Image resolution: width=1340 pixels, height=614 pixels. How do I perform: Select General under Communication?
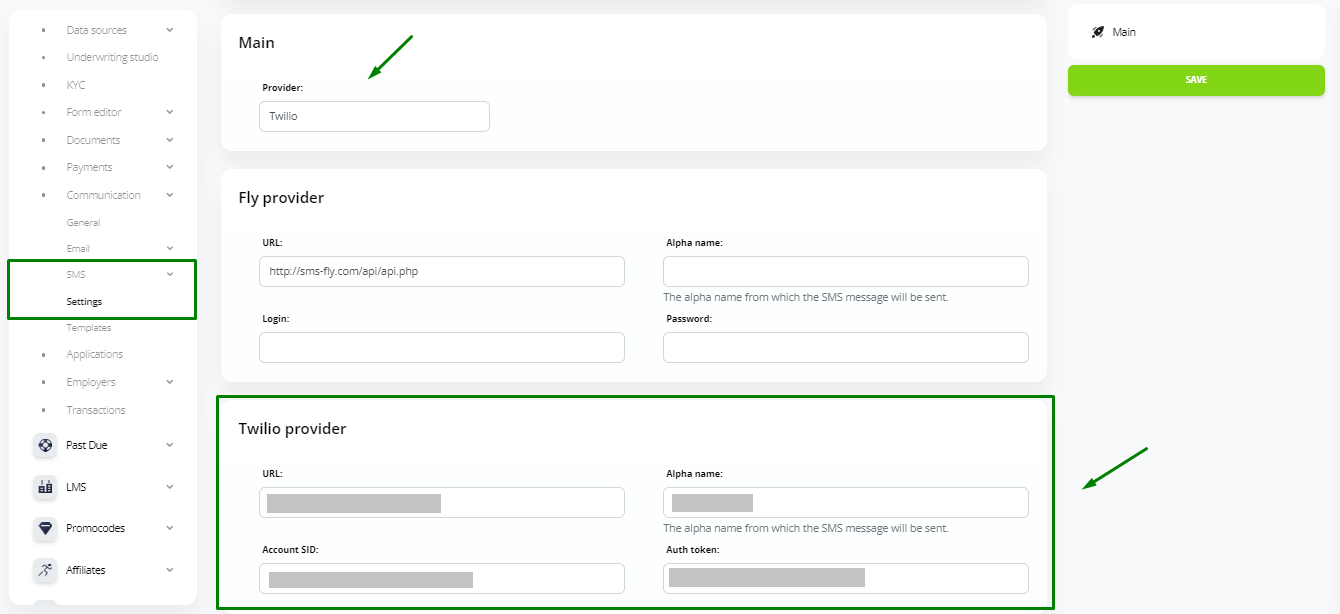83,223
